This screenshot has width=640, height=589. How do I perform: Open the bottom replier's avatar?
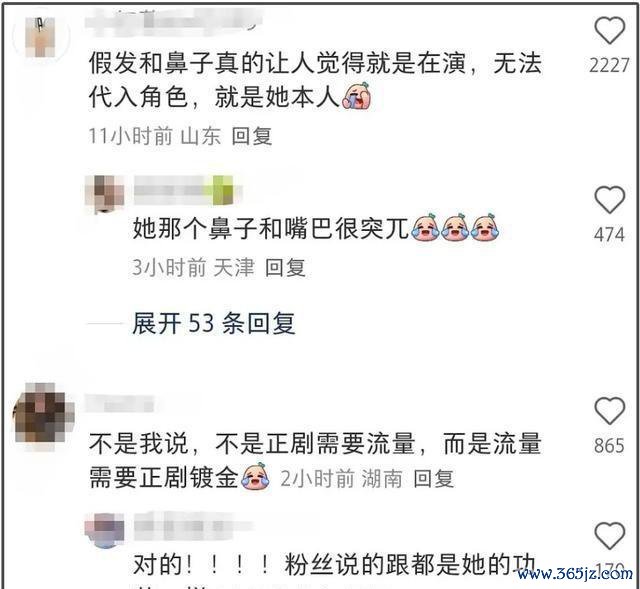click(x=105, y=529)
